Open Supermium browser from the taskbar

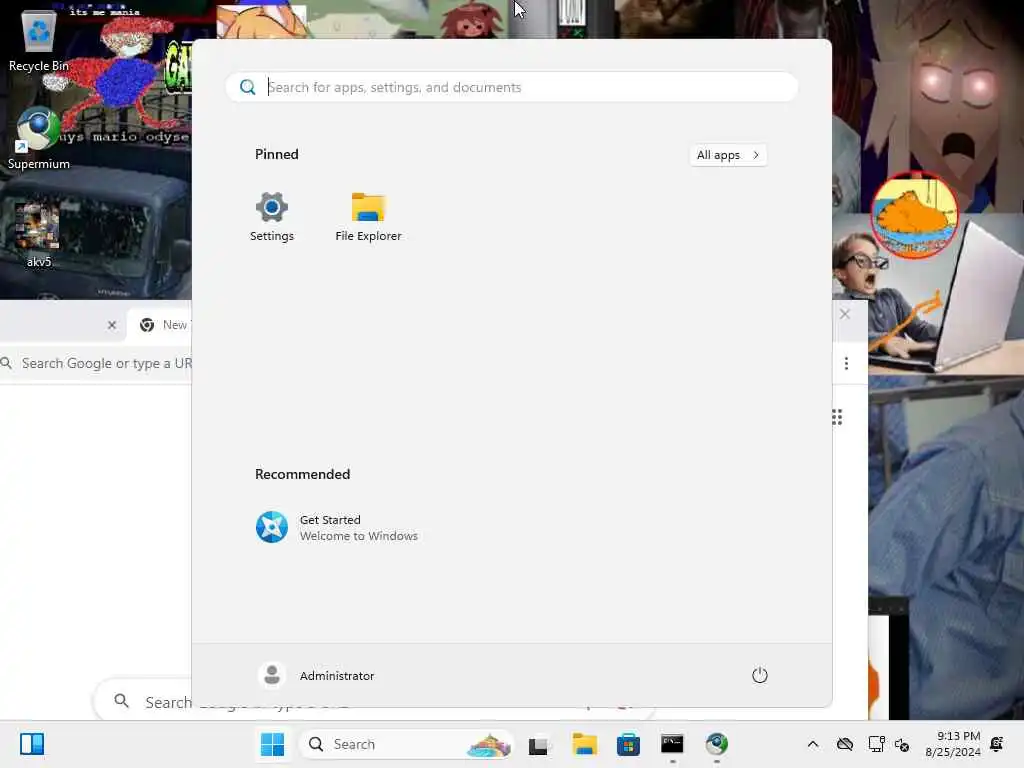coord(716,744)
